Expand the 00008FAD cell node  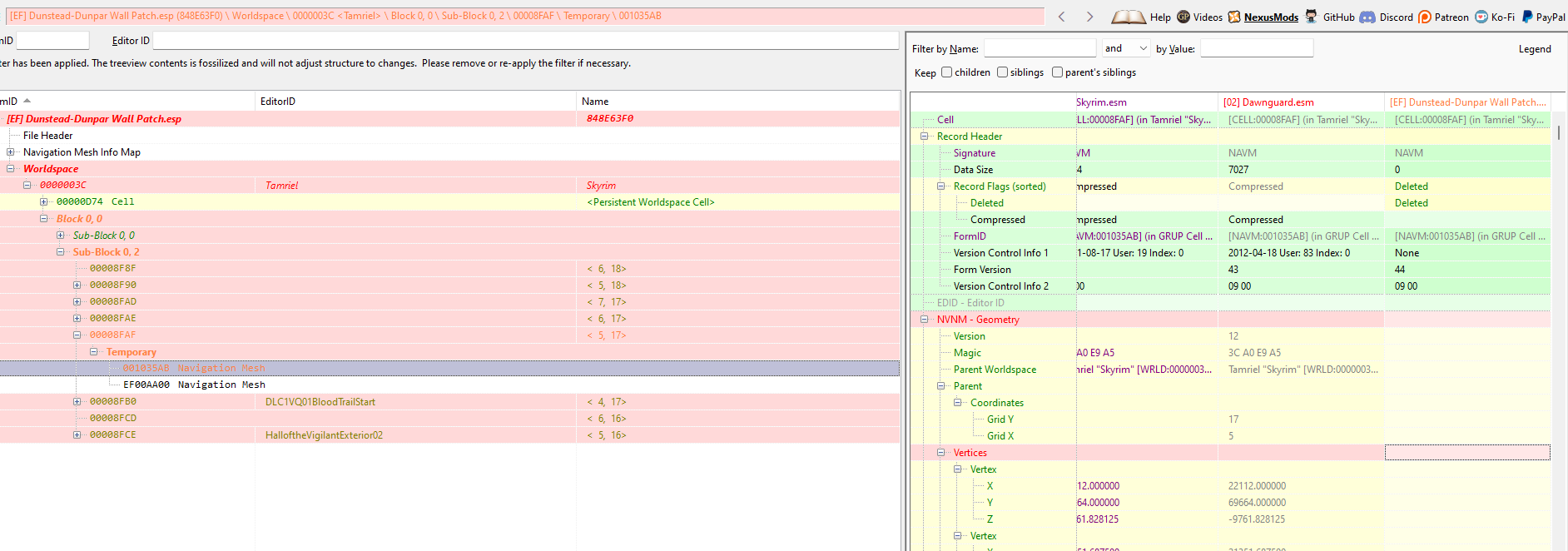[77, 302]
